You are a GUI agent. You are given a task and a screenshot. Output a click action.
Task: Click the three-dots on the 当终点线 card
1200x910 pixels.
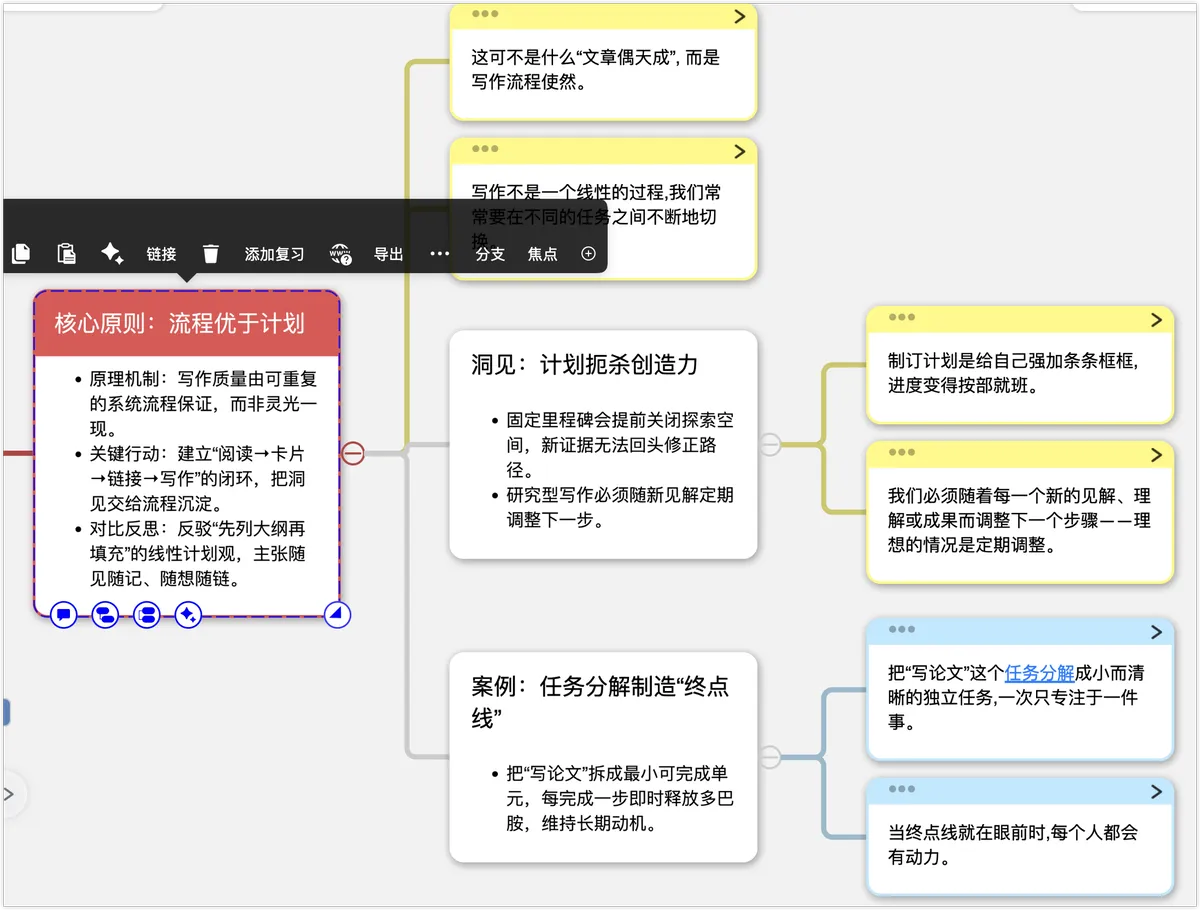[x=901, y=789]
